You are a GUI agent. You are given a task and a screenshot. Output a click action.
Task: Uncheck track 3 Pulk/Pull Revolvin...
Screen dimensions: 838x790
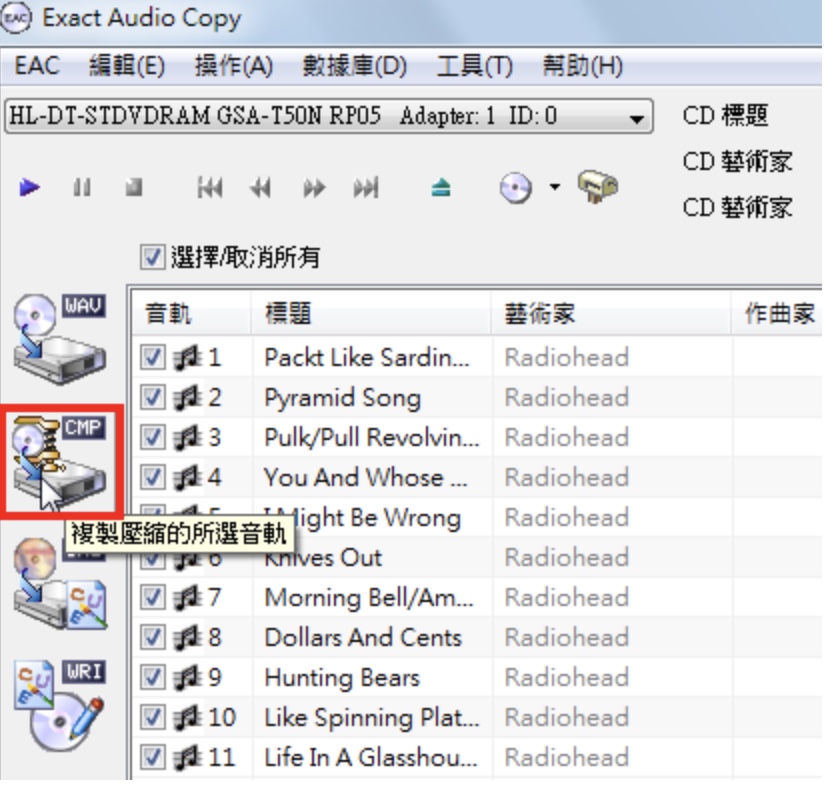152,437
